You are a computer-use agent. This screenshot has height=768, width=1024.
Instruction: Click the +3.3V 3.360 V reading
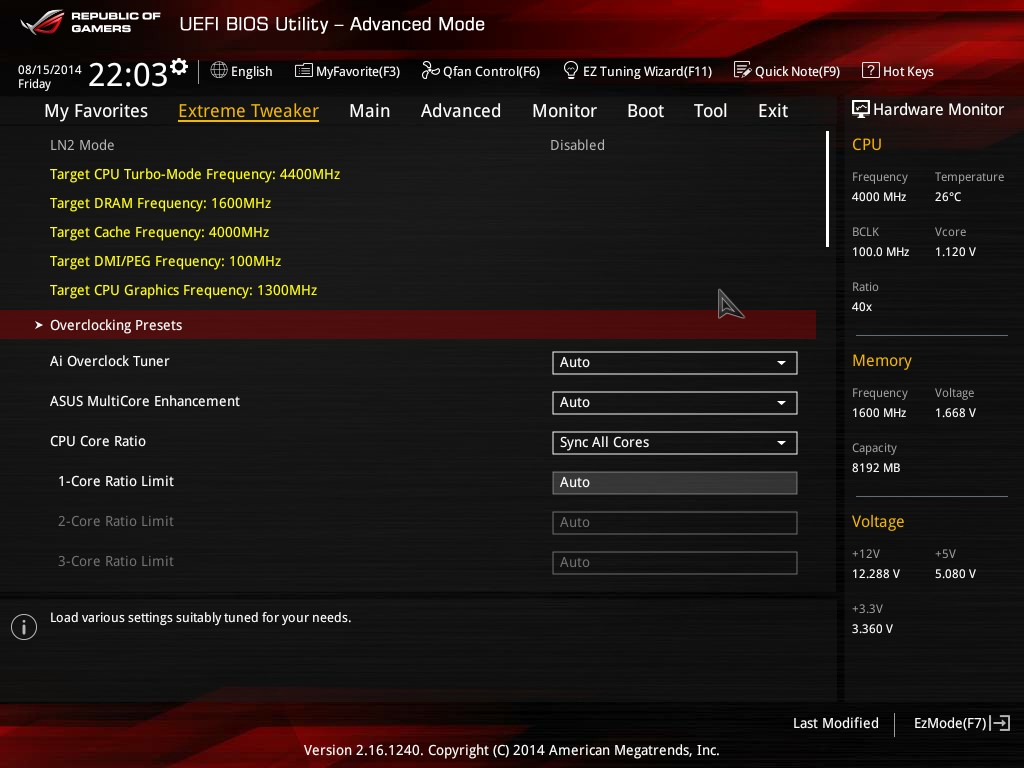(872, 628)
